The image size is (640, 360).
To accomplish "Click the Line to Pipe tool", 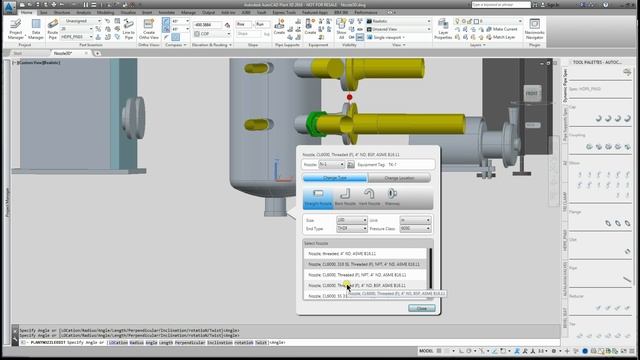I will coord(129,29).
